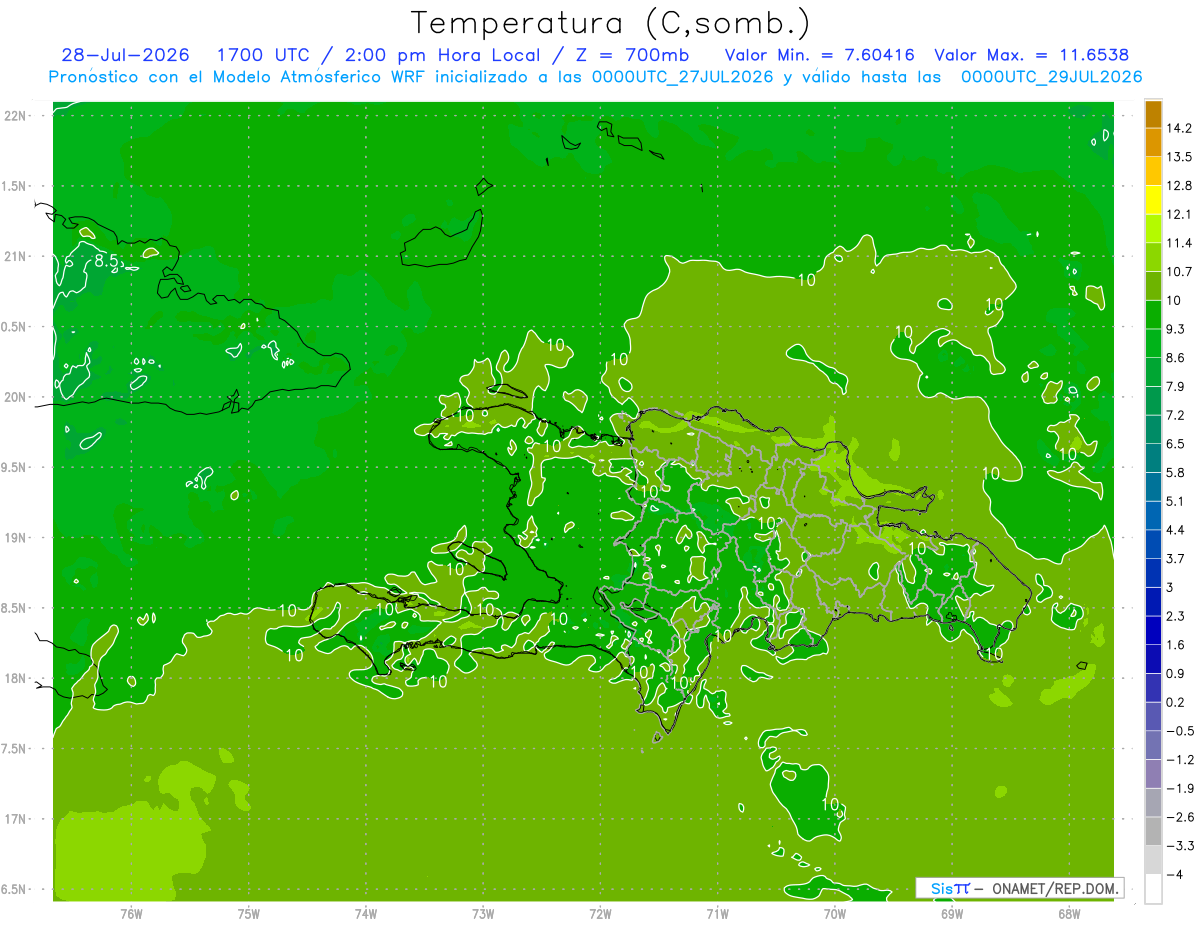The image size is (1200, 927).
Task: Click the '18N' latitude axis label
Action: [15, 679]
